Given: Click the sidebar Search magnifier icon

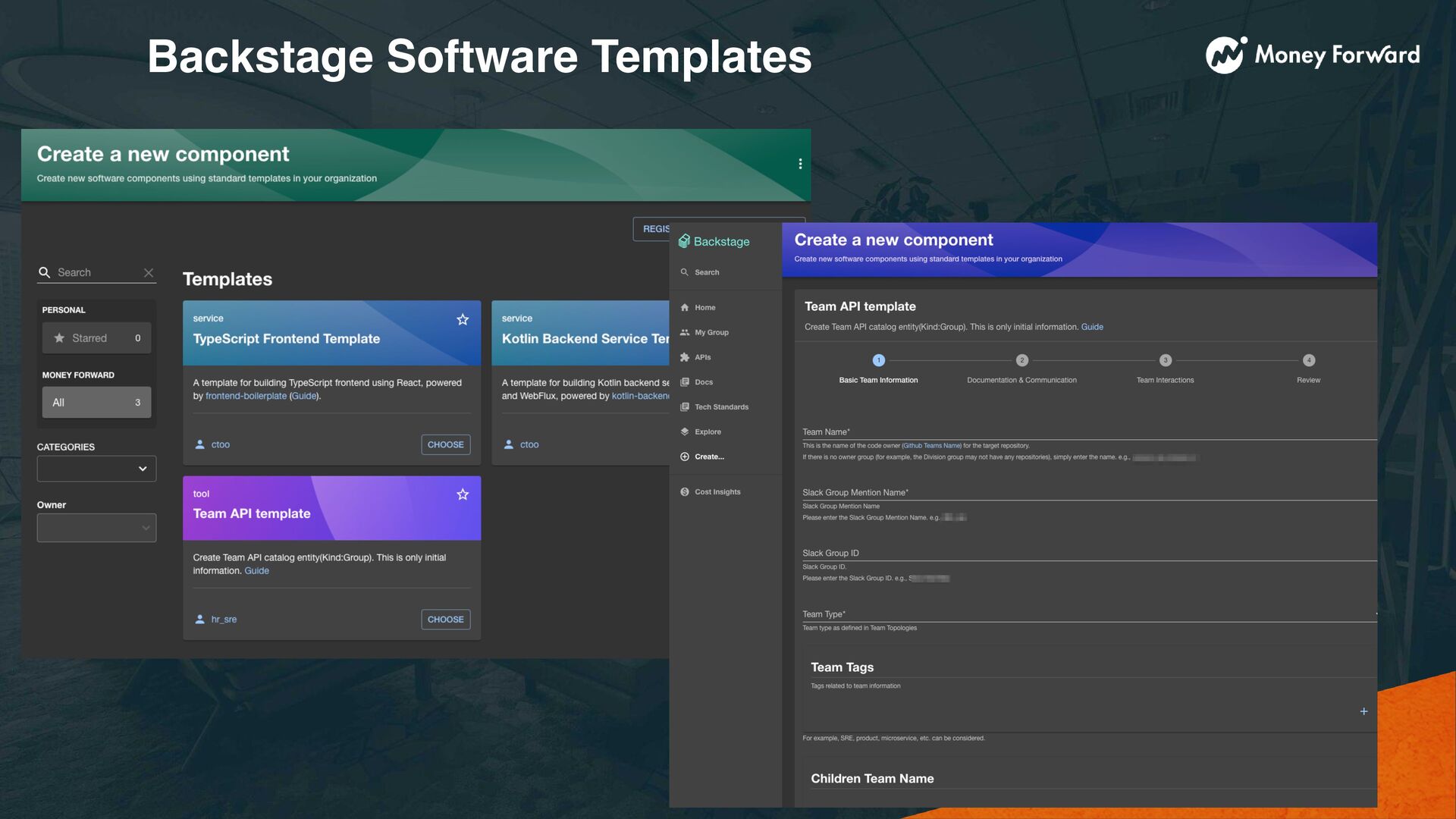Looking at the screenshot, I should (x=684, y=272).
